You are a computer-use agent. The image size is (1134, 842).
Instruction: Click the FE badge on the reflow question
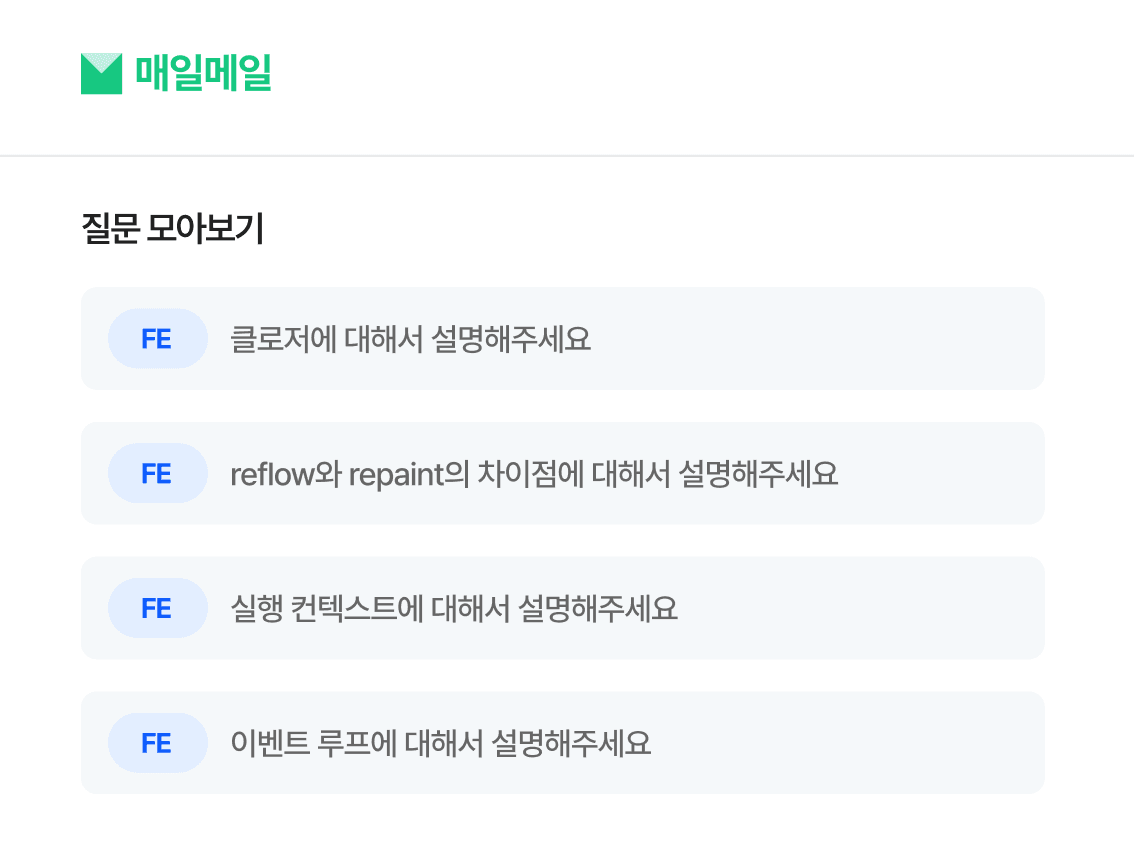coord(157,474)
